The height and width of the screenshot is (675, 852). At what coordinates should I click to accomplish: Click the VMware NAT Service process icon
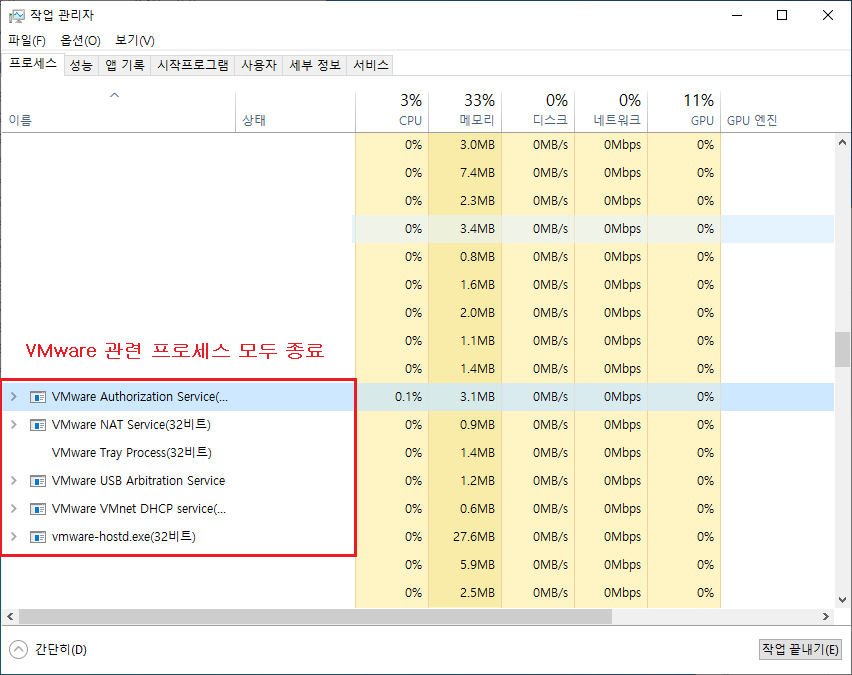tap(37, 425)
